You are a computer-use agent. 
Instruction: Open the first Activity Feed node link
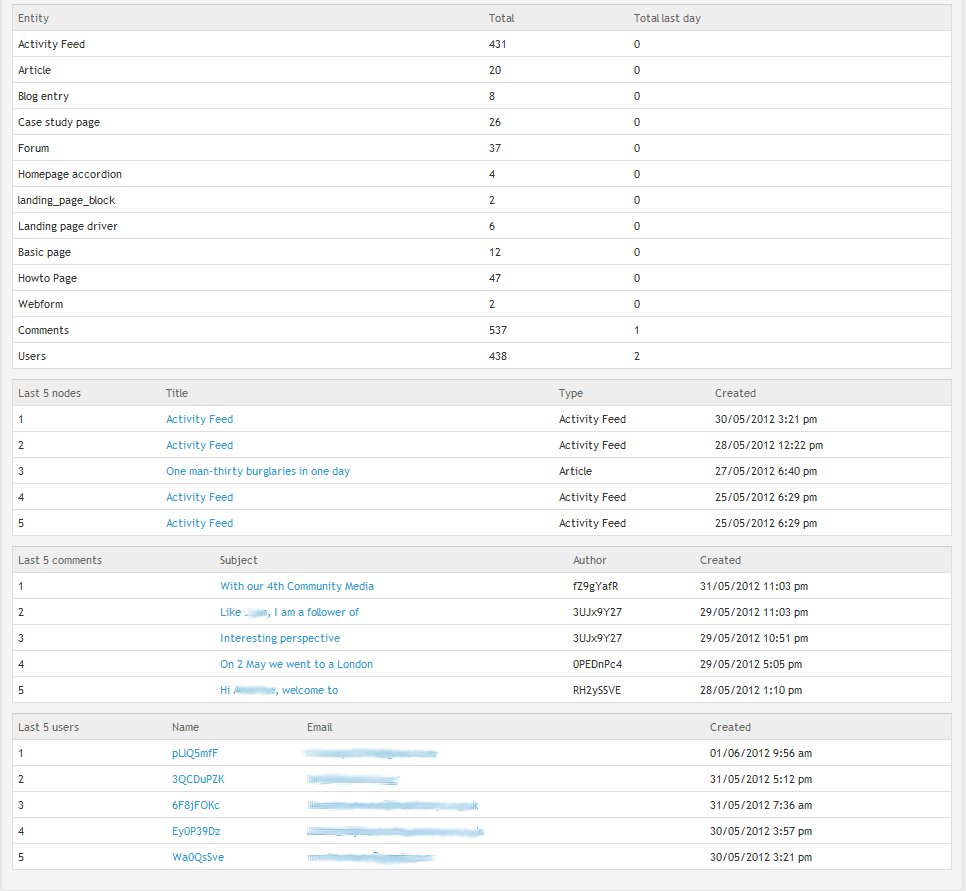pyautogui.click(x=200, y=420)
